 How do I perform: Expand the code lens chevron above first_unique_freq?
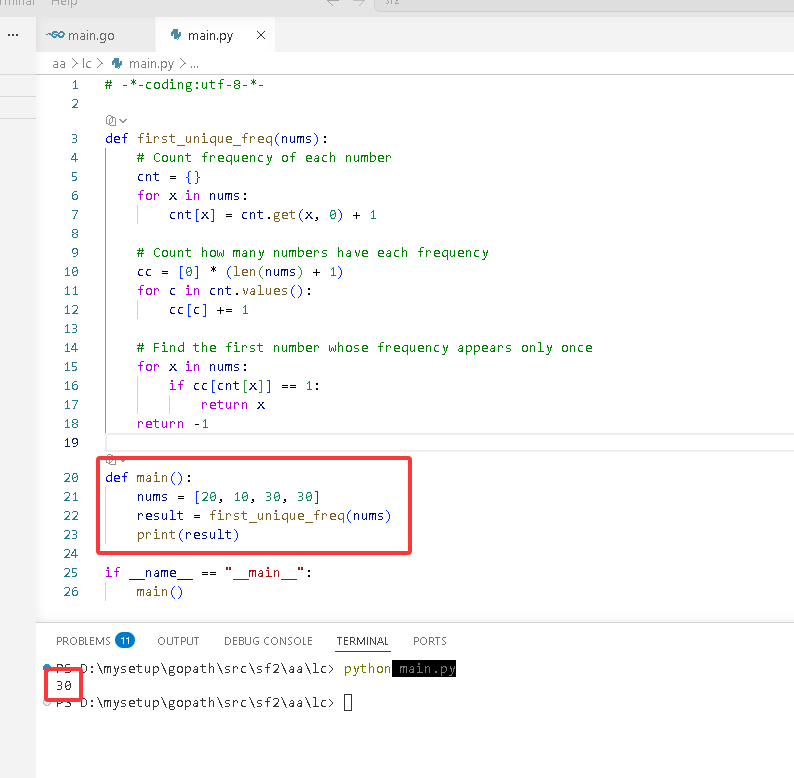[x=123, y=121]
